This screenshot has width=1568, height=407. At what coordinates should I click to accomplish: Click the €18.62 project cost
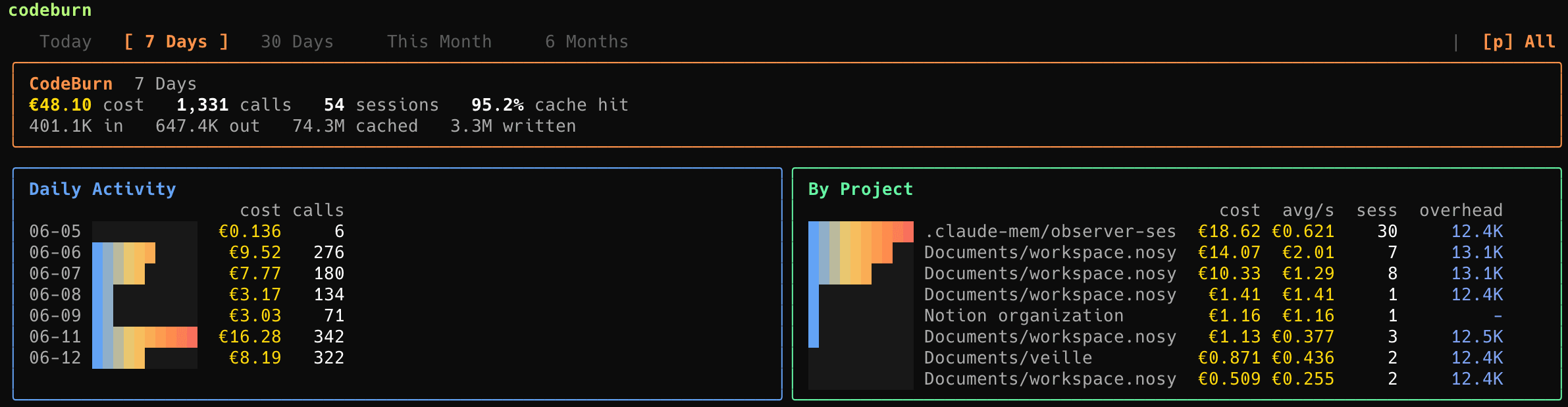[1229, 231]
